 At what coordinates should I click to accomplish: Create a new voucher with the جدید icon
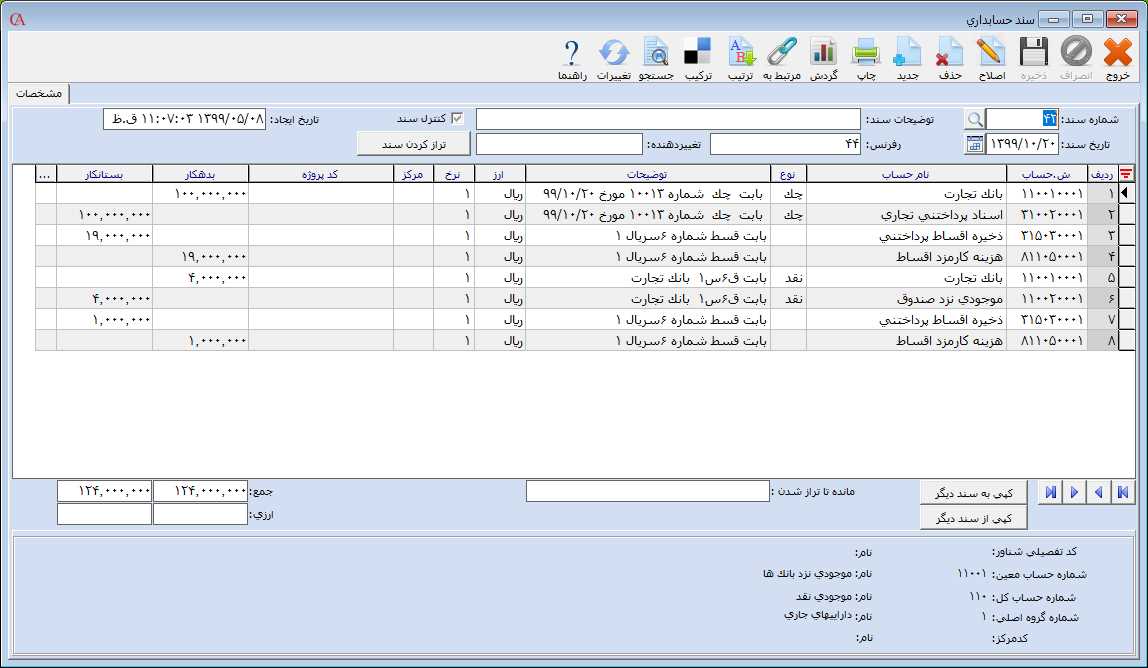coord(907,54)
